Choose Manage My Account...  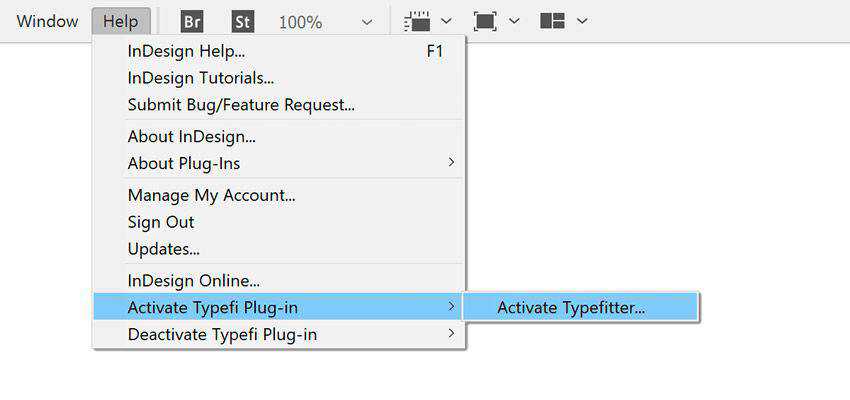click(211, 195)
